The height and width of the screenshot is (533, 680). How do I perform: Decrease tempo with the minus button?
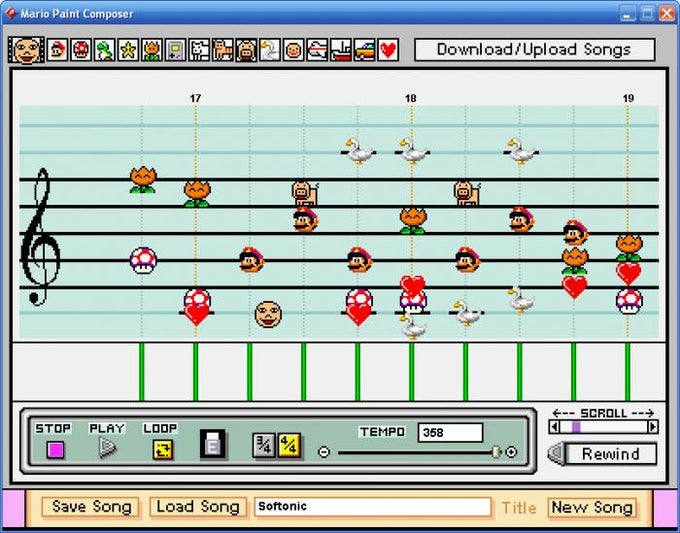pos(324,452)
